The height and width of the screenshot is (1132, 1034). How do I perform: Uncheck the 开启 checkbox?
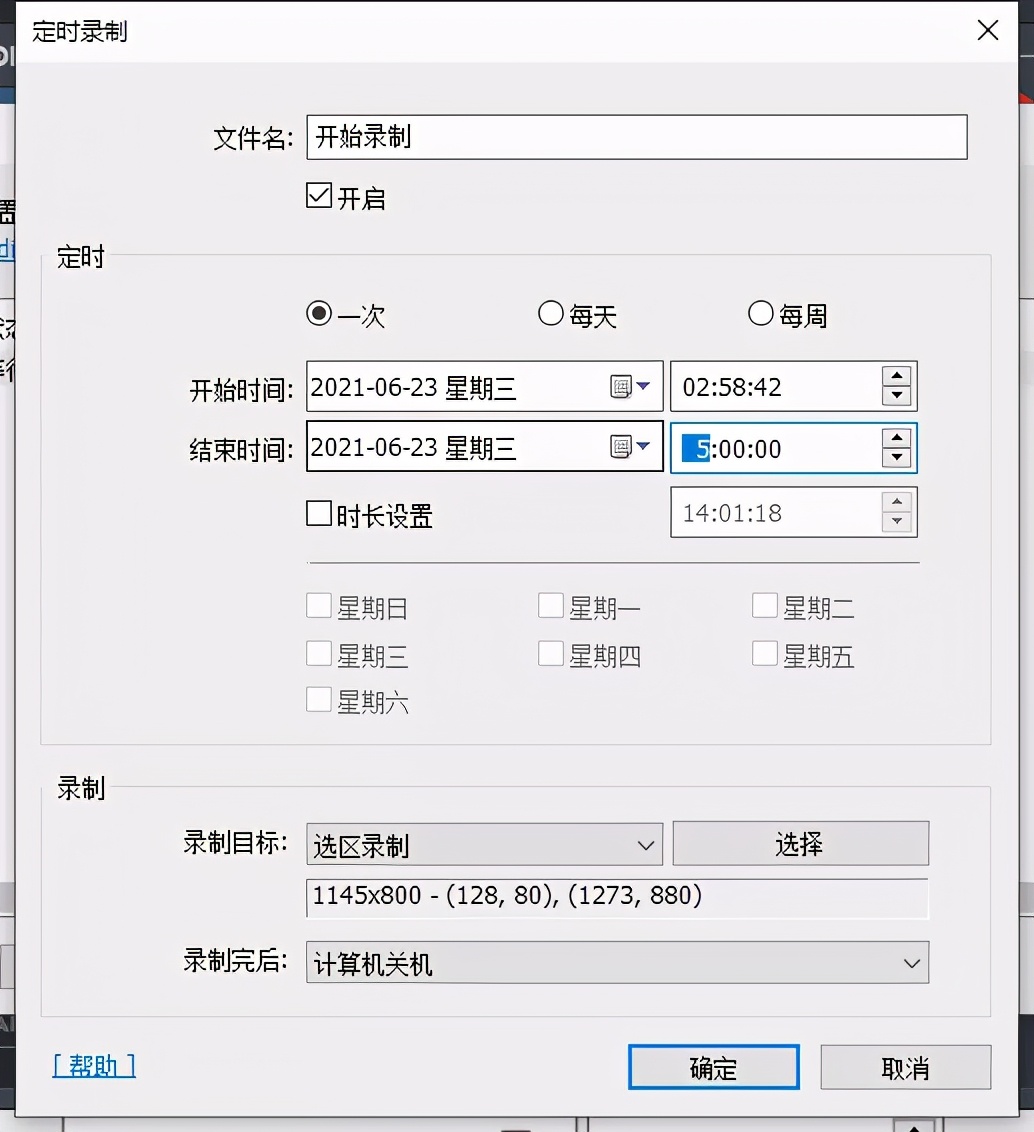[x=318, y=196]
